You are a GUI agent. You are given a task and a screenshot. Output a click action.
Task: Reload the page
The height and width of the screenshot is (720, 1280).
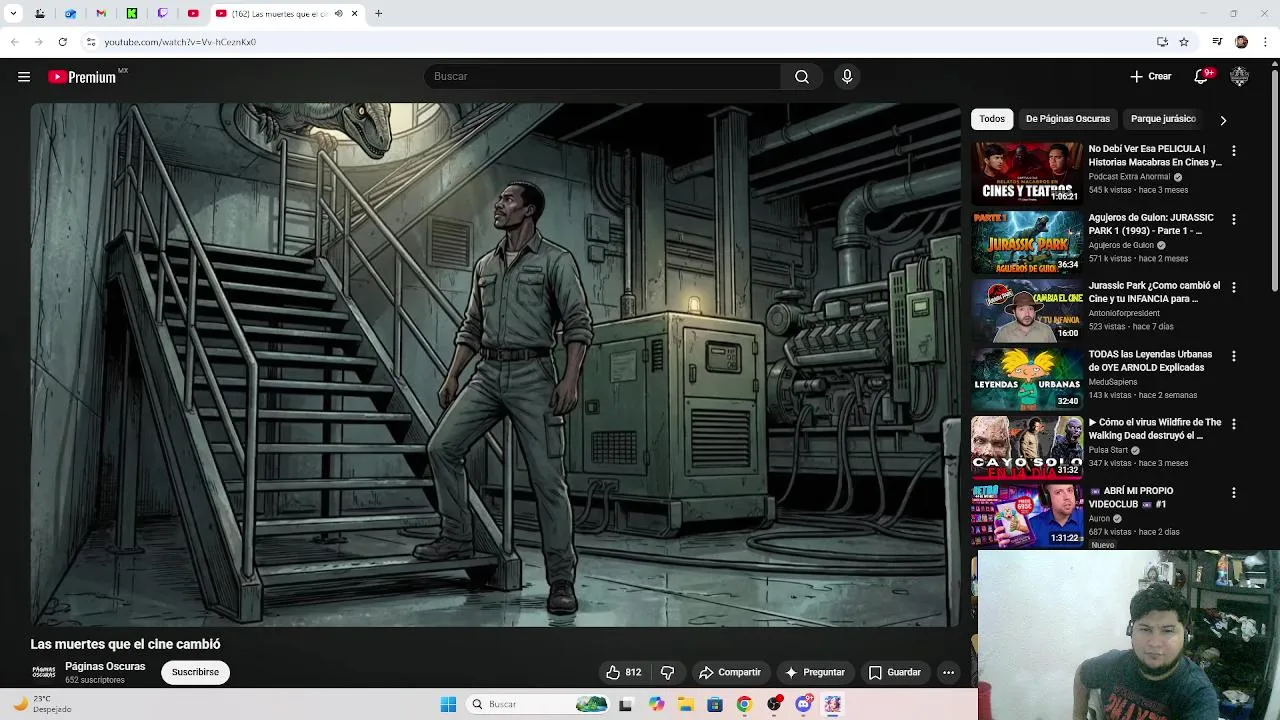click(62, 42)
